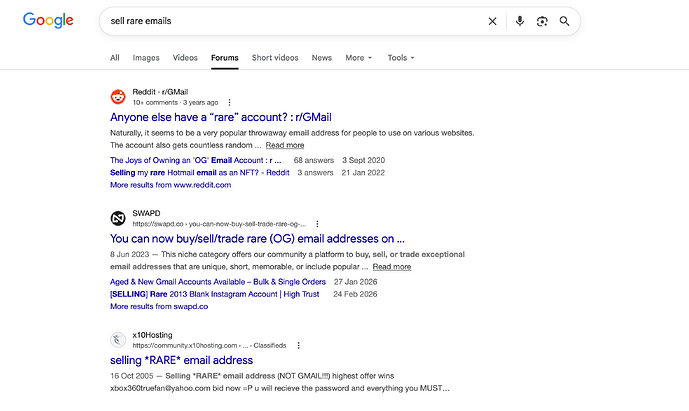Click Read more under the SWAPD snippet
Viewport: 689px width, 411px height.
click(x=392, y=267)
